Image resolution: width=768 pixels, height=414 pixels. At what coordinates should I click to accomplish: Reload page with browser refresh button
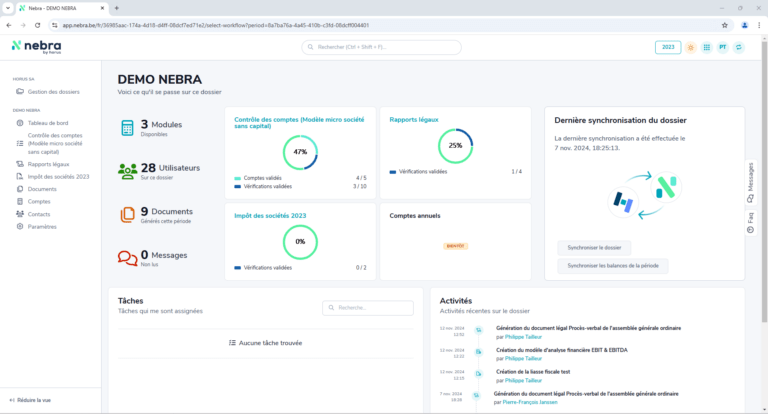(38, 25)
